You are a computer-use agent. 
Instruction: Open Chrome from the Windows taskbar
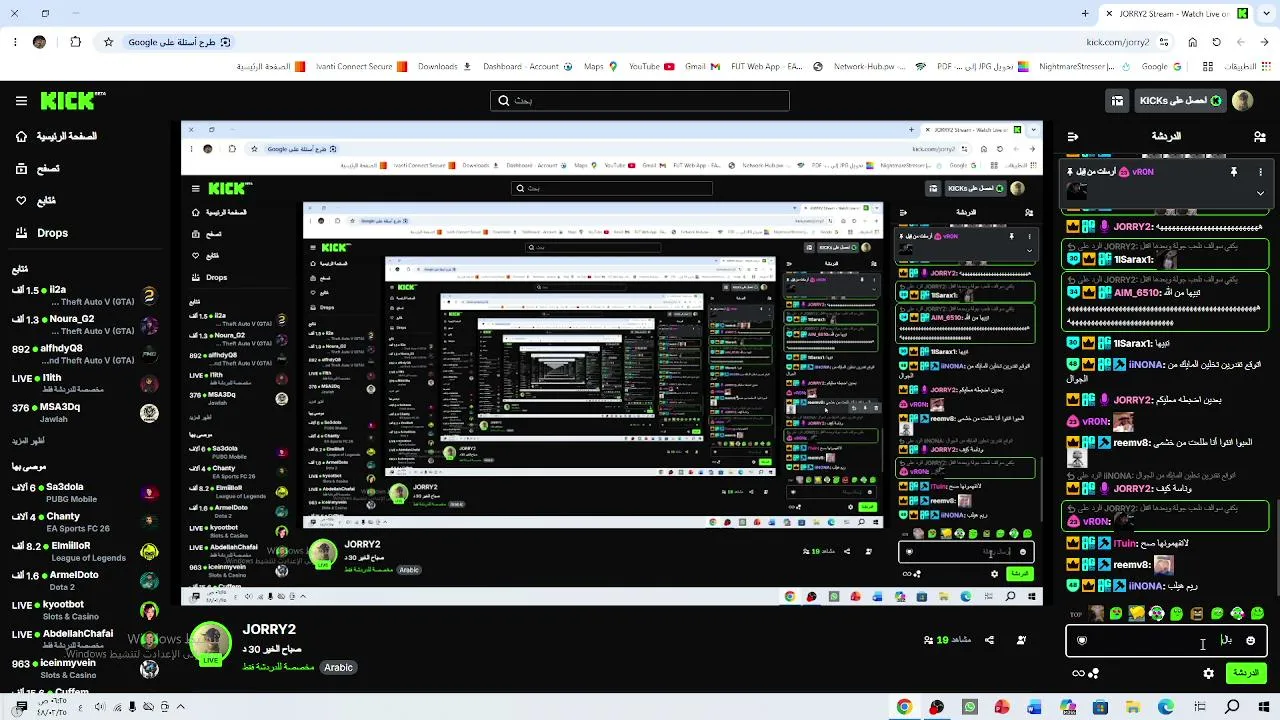[x=904, y=707]
